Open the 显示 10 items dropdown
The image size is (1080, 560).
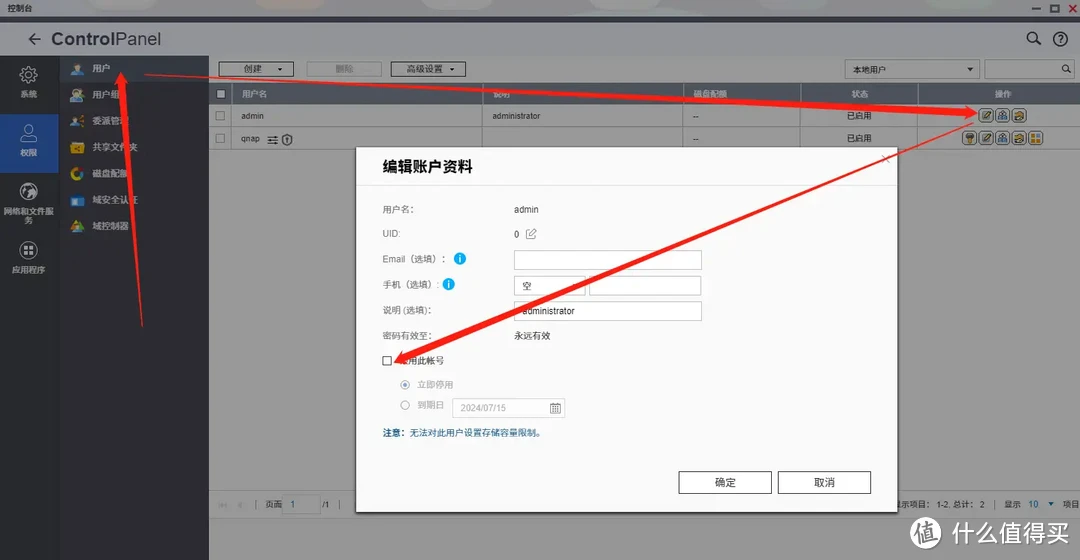(x=1040, y=504)
